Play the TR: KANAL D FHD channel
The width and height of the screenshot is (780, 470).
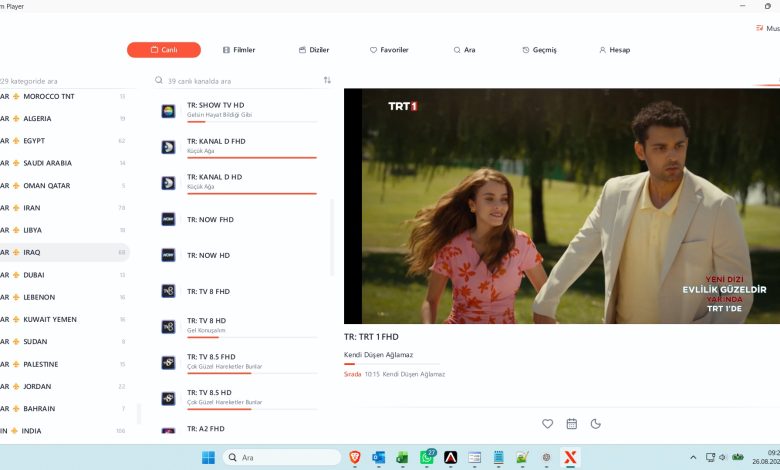(x=240, y=147)
